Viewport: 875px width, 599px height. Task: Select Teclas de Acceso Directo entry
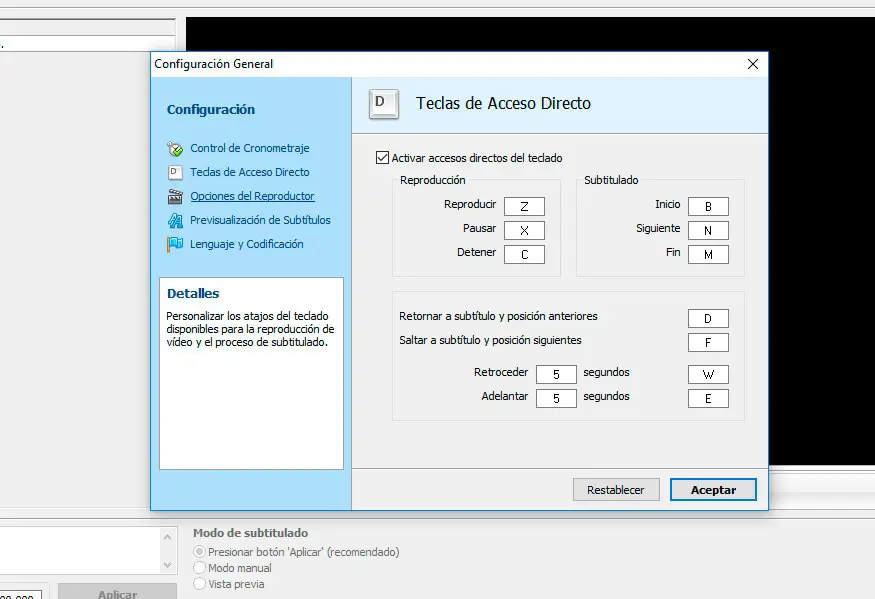point(249,172)
